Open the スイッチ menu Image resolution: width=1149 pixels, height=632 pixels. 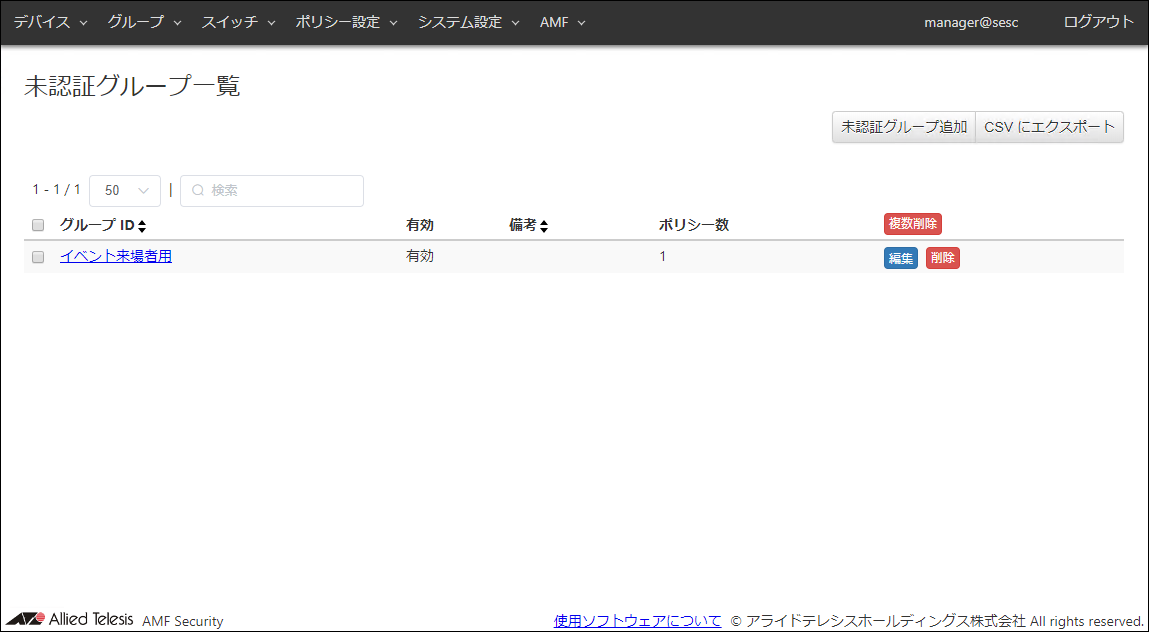[x=238, y=22]
